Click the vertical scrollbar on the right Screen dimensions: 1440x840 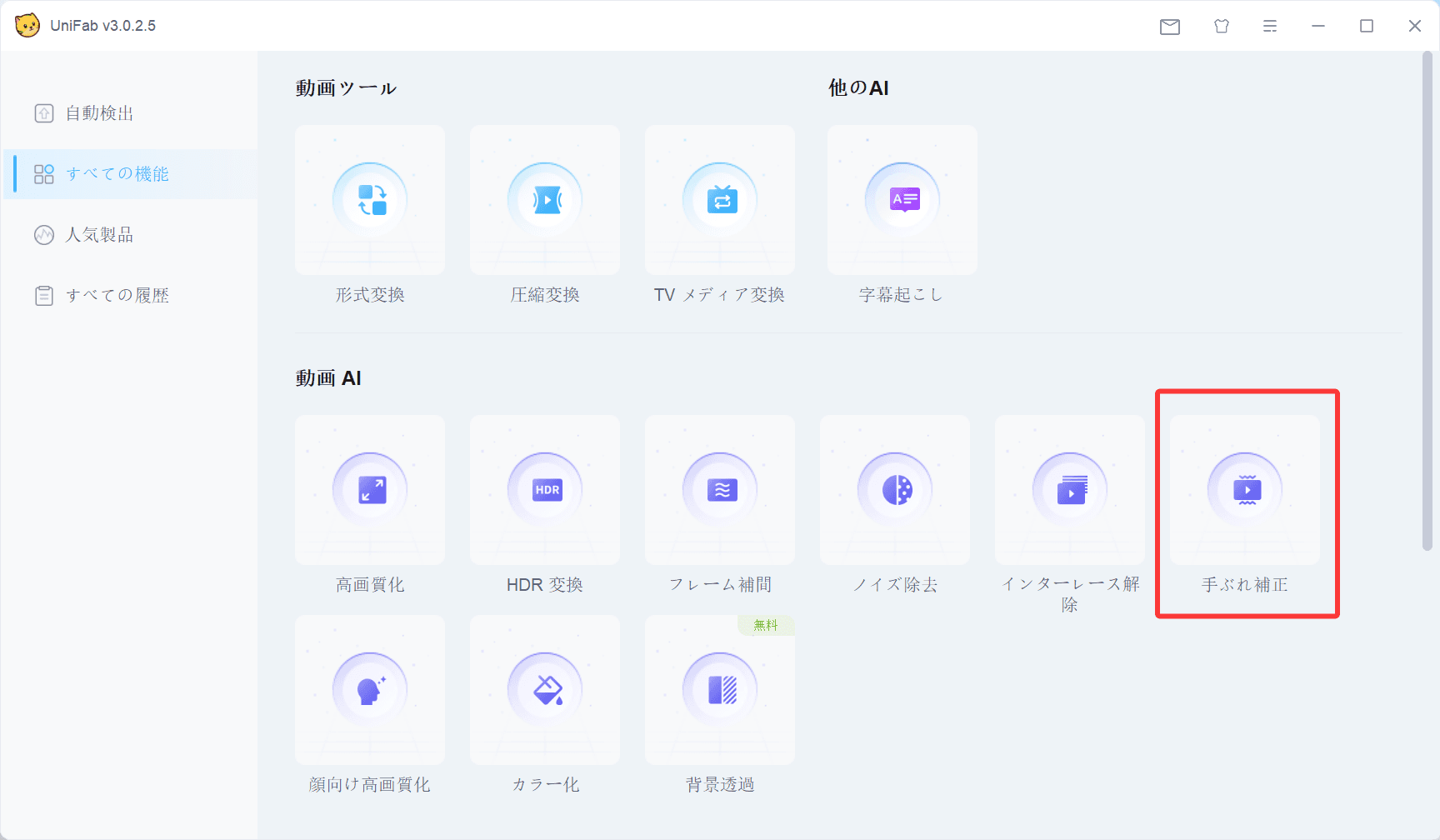pos(1427,300)
